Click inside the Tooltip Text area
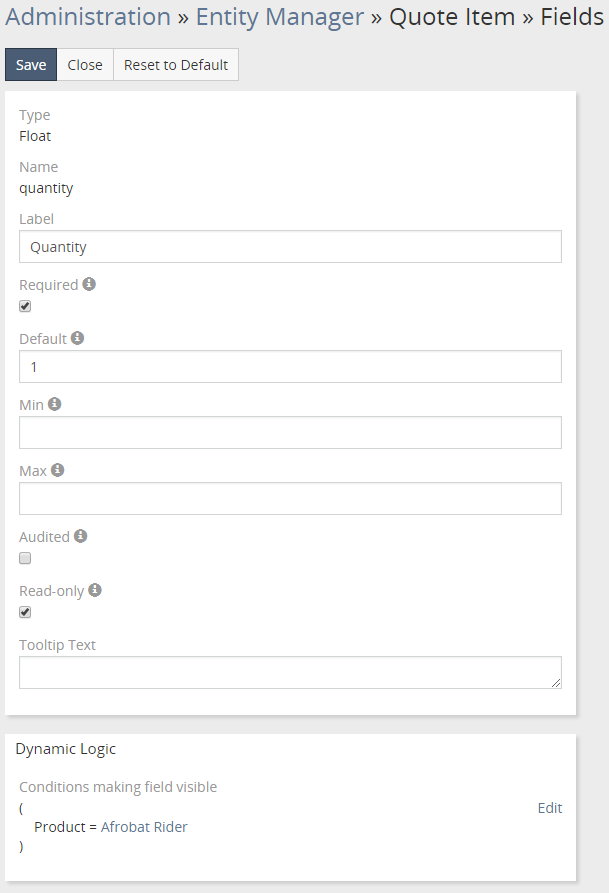This screenshot has height=893, width=609. [290, 673]
